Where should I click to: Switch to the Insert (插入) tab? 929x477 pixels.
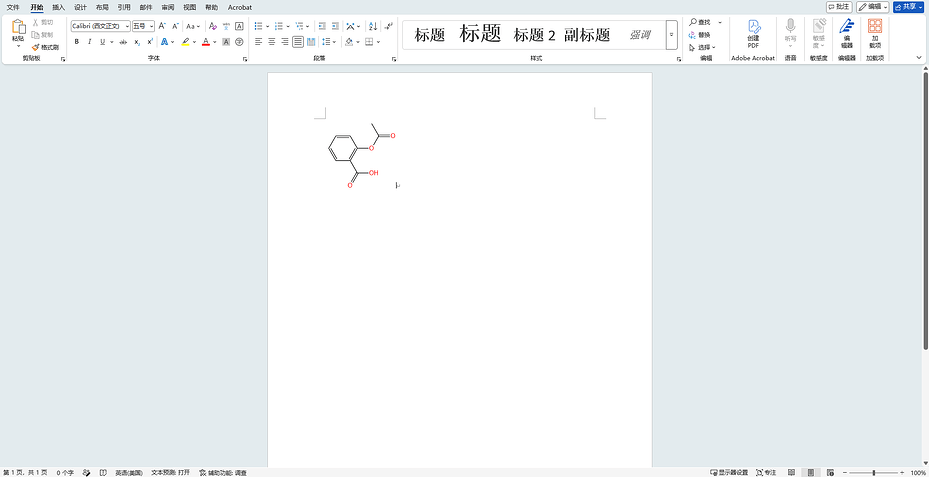59,7
